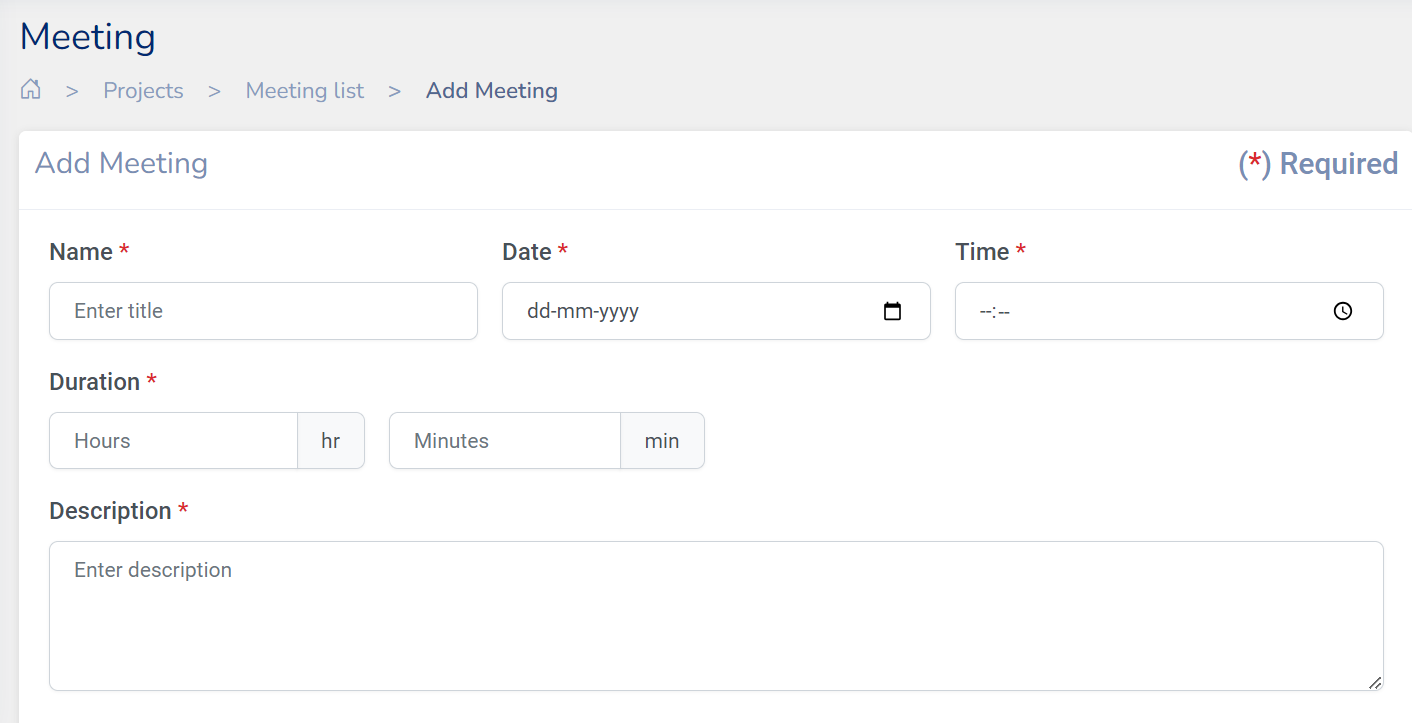
Task: Click the Date field label
Action: tap(526, 252)
